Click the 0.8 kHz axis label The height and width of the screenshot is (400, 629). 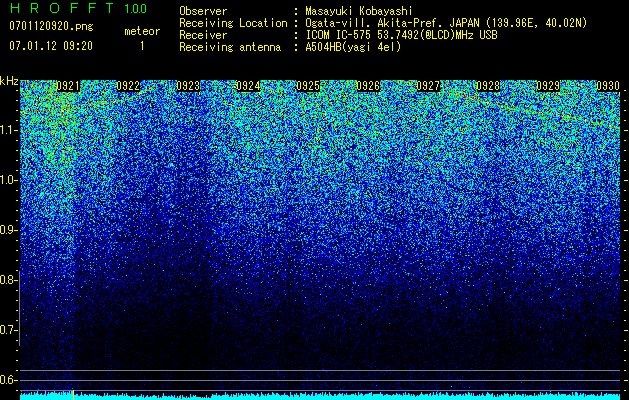point(8,280)
